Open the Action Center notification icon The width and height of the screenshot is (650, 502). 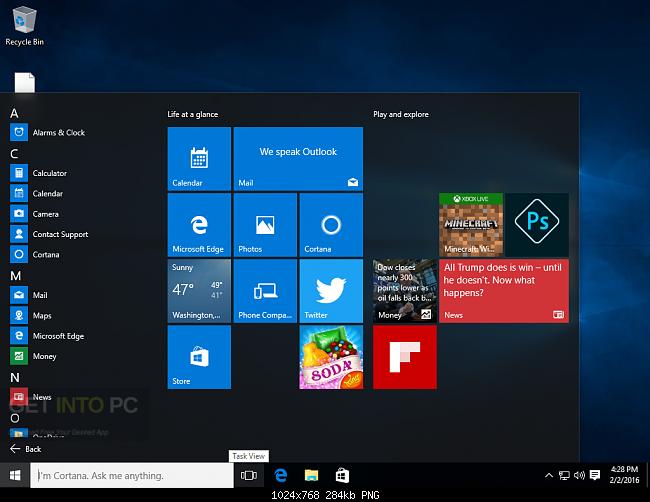pyautogui.click(x=595, y=475)
